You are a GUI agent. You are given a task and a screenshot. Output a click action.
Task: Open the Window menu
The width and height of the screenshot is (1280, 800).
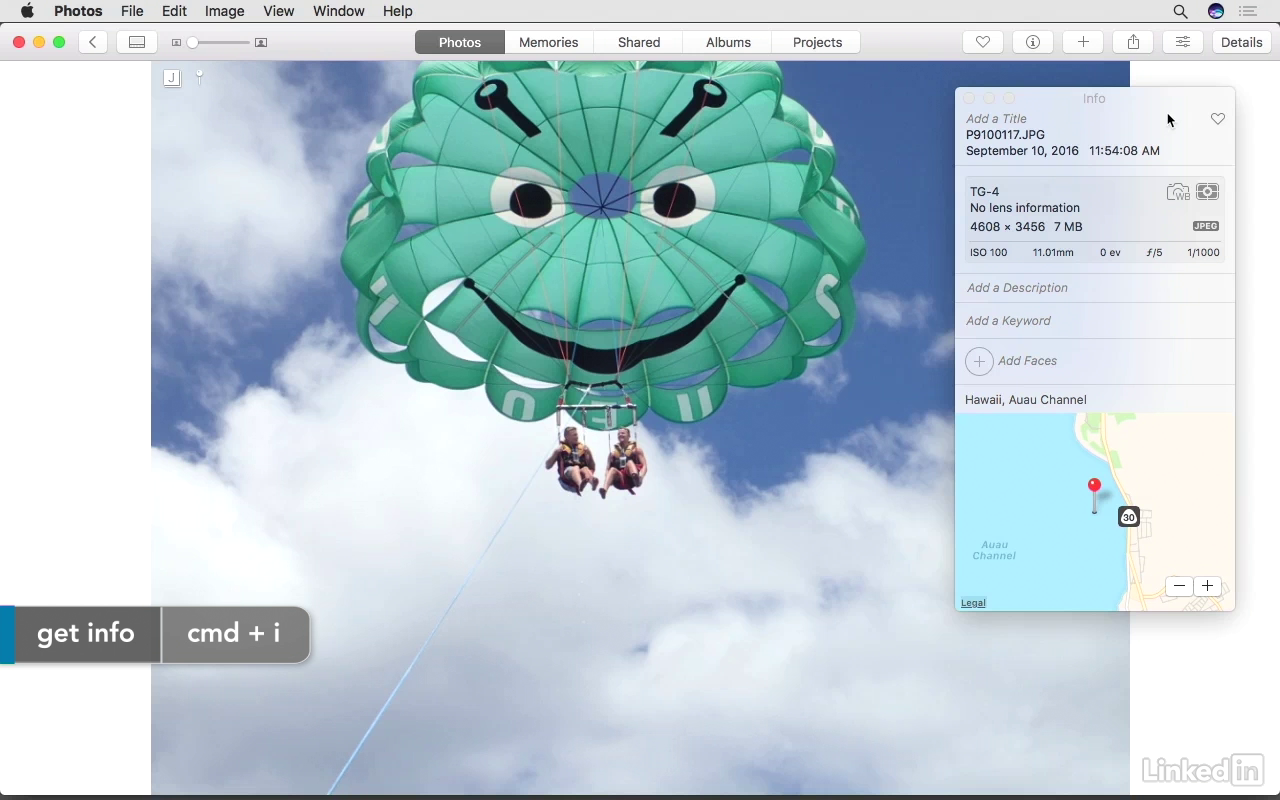click(x=338, y=11)
